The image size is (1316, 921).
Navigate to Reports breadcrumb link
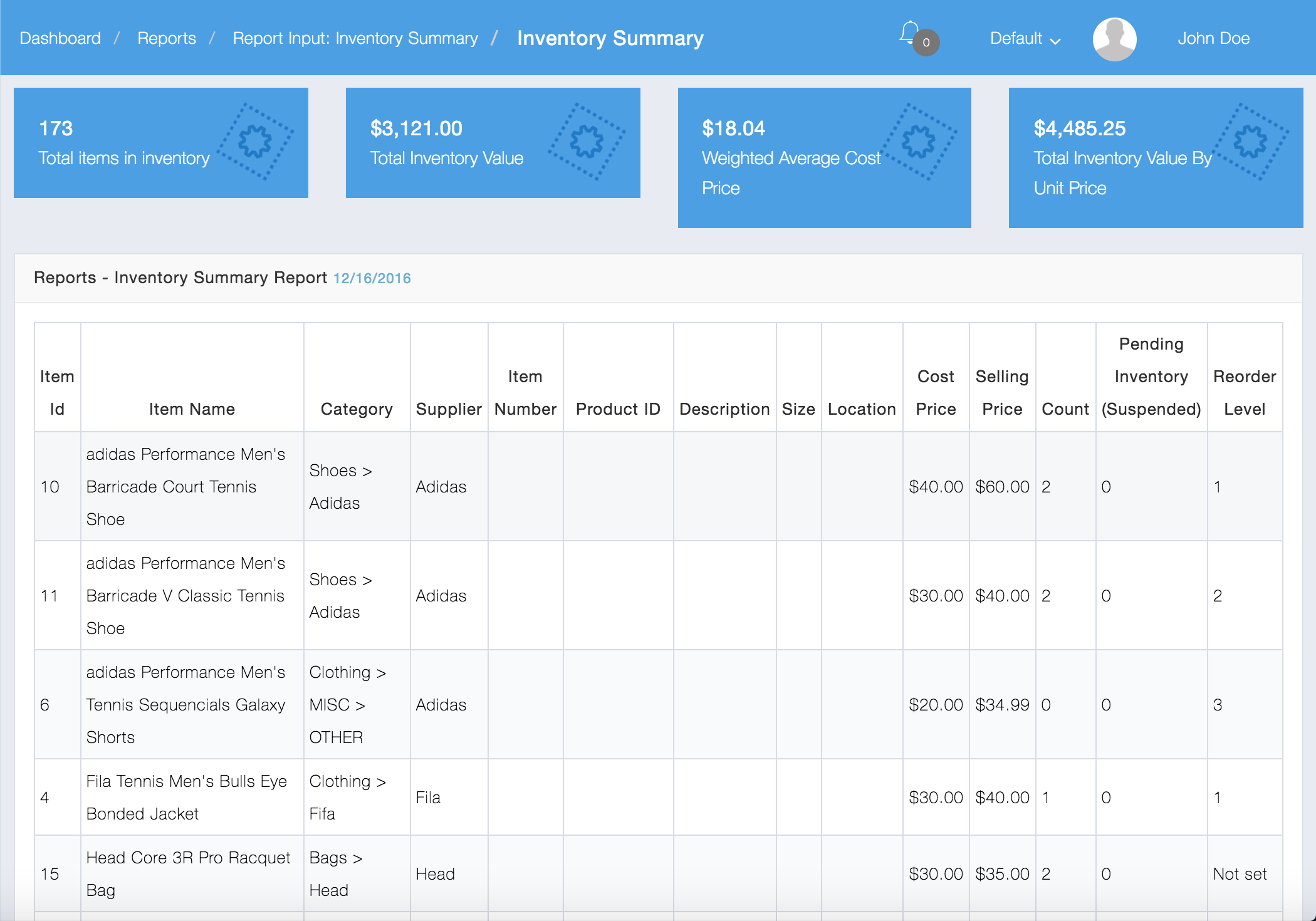click(x=167, y=39)
